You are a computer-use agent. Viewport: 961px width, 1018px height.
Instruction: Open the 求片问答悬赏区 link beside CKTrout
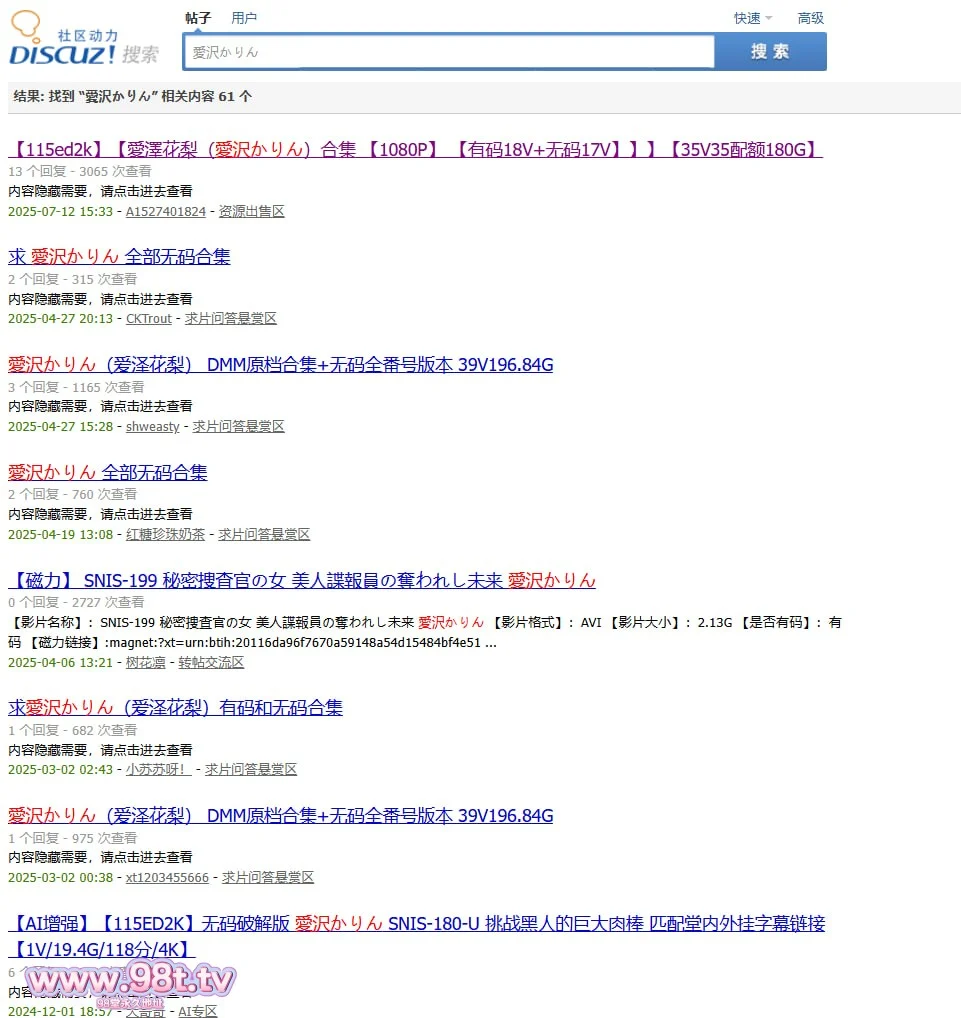[230, 319]
